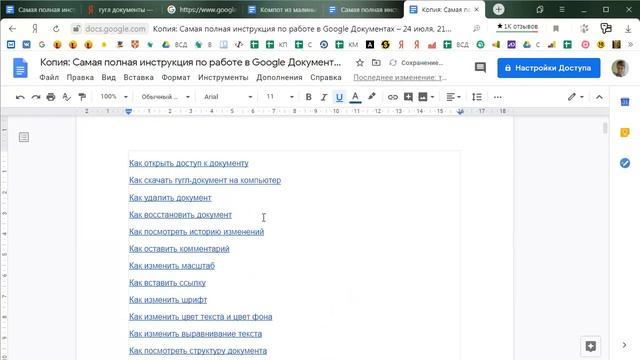Open link Как скачать гугл-документ на компьютер

point(205,180)
